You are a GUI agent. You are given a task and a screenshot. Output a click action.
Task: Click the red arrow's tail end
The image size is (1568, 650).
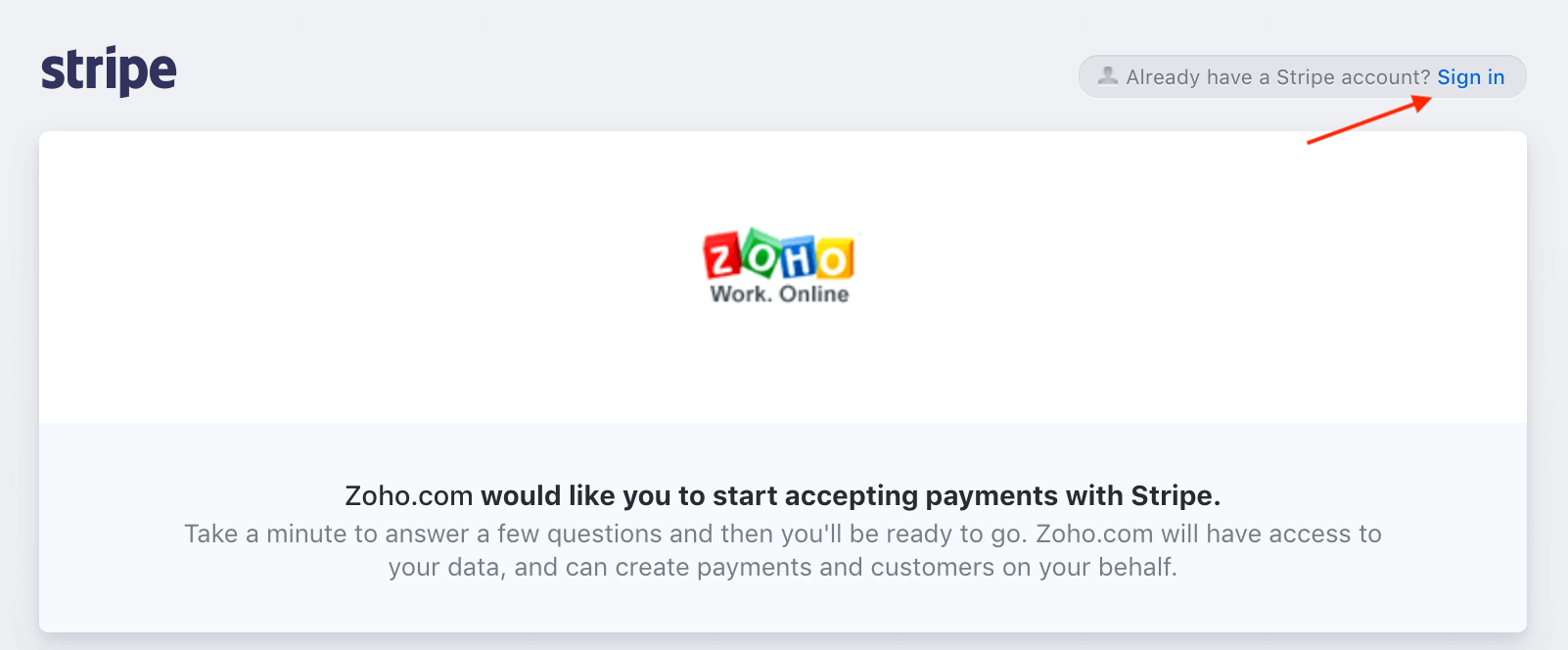pos(1312,142)
